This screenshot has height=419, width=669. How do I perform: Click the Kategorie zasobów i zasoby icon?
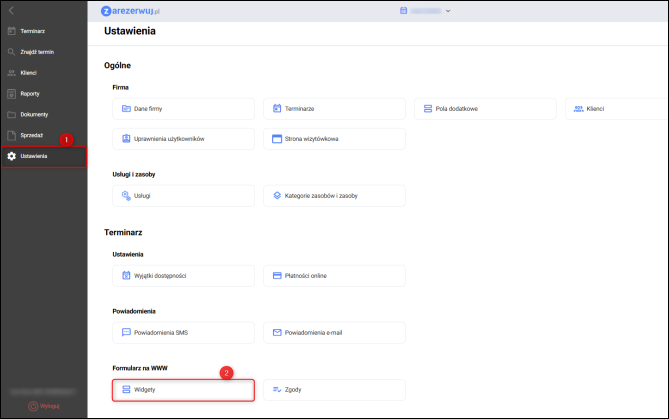pyautogui.click(x=277, y=195)
